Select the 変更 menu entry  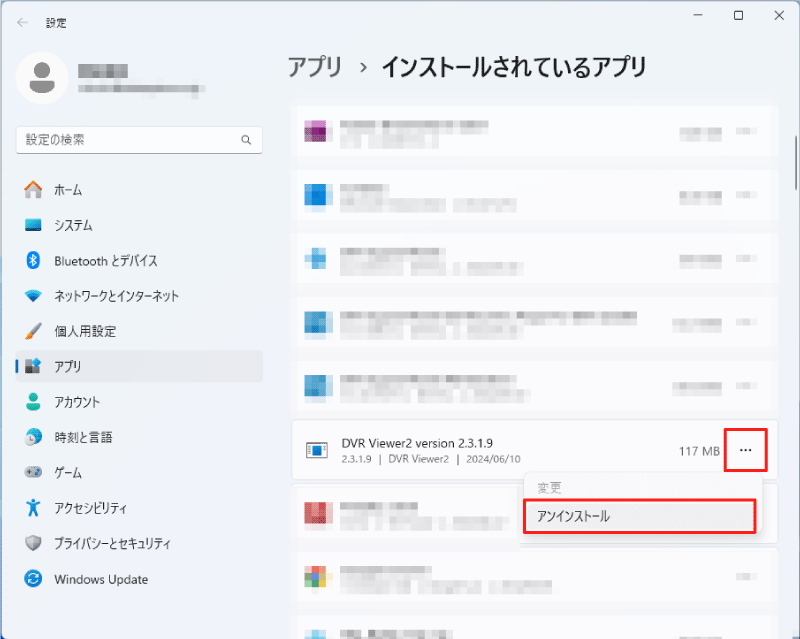[550, 488]
